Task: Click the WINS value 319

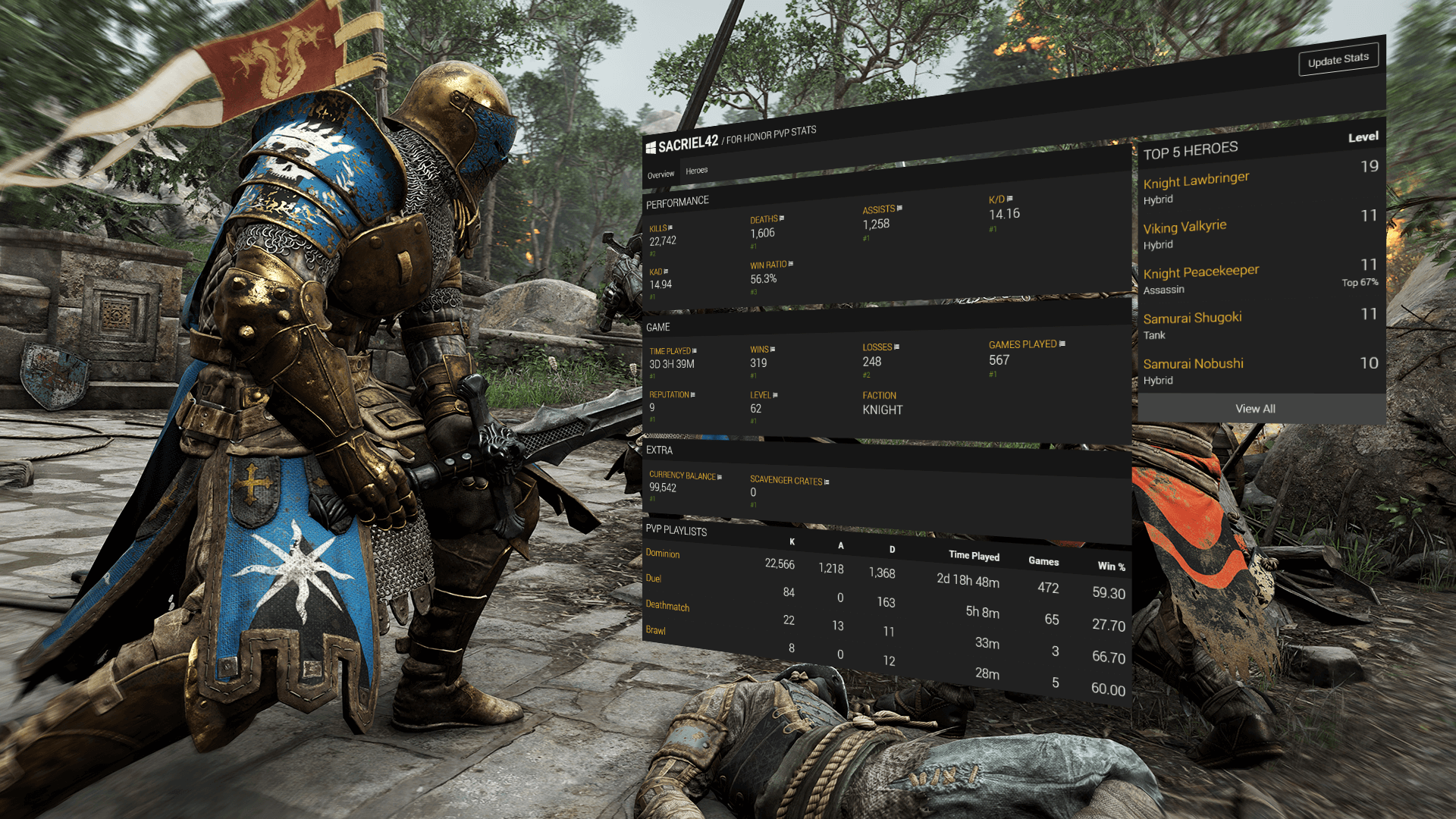Action: click(x=758, y=363)
